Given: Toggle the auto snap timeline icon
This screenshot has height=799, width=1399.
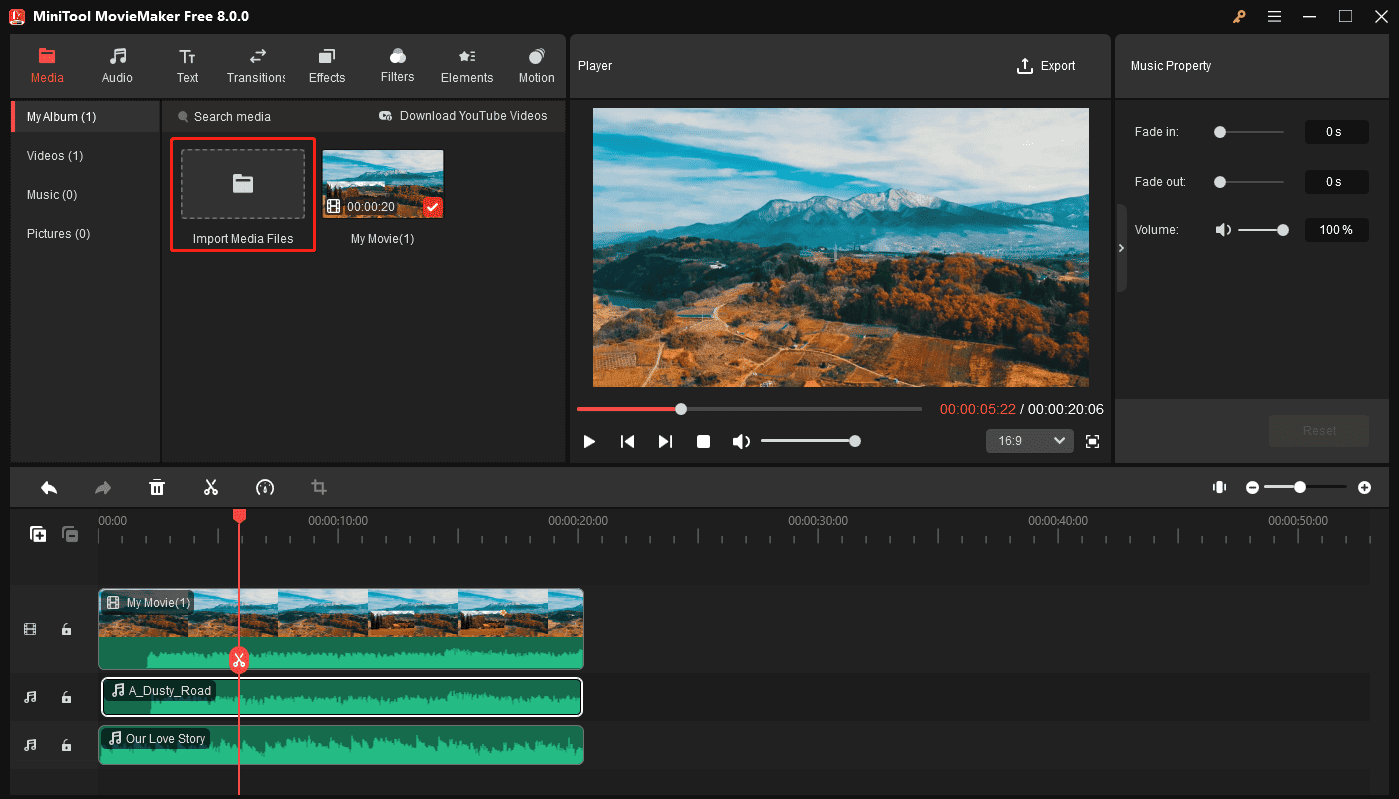Looking at the screenshot, I should (x=1219, y=487).
